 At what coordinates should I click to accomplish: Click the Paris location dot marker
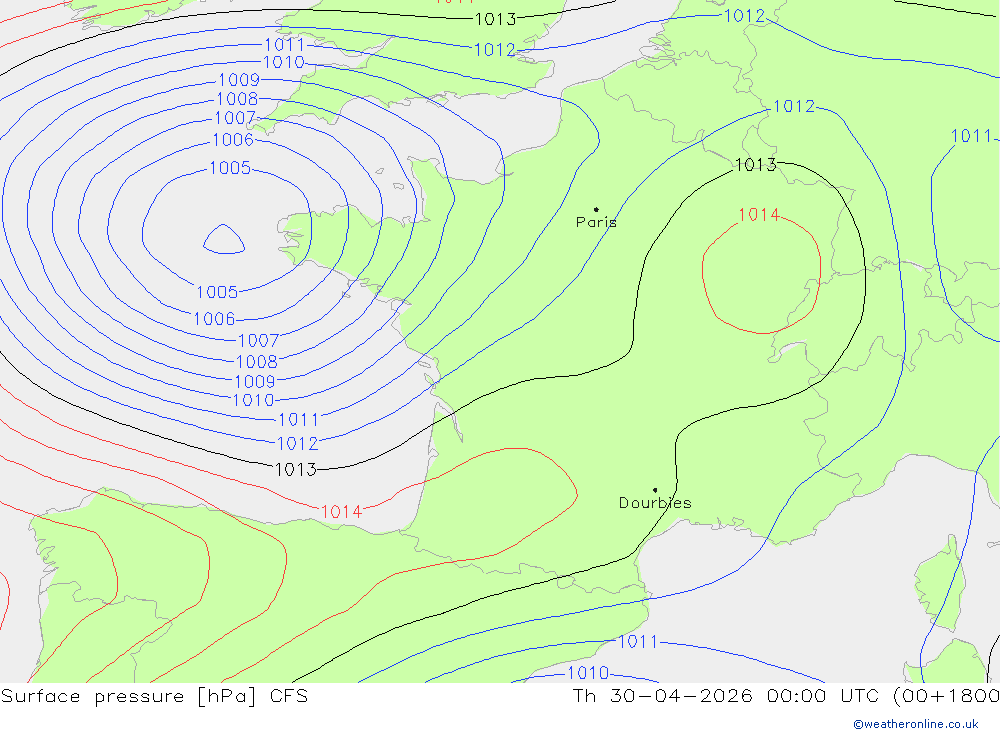click(596, 209)
